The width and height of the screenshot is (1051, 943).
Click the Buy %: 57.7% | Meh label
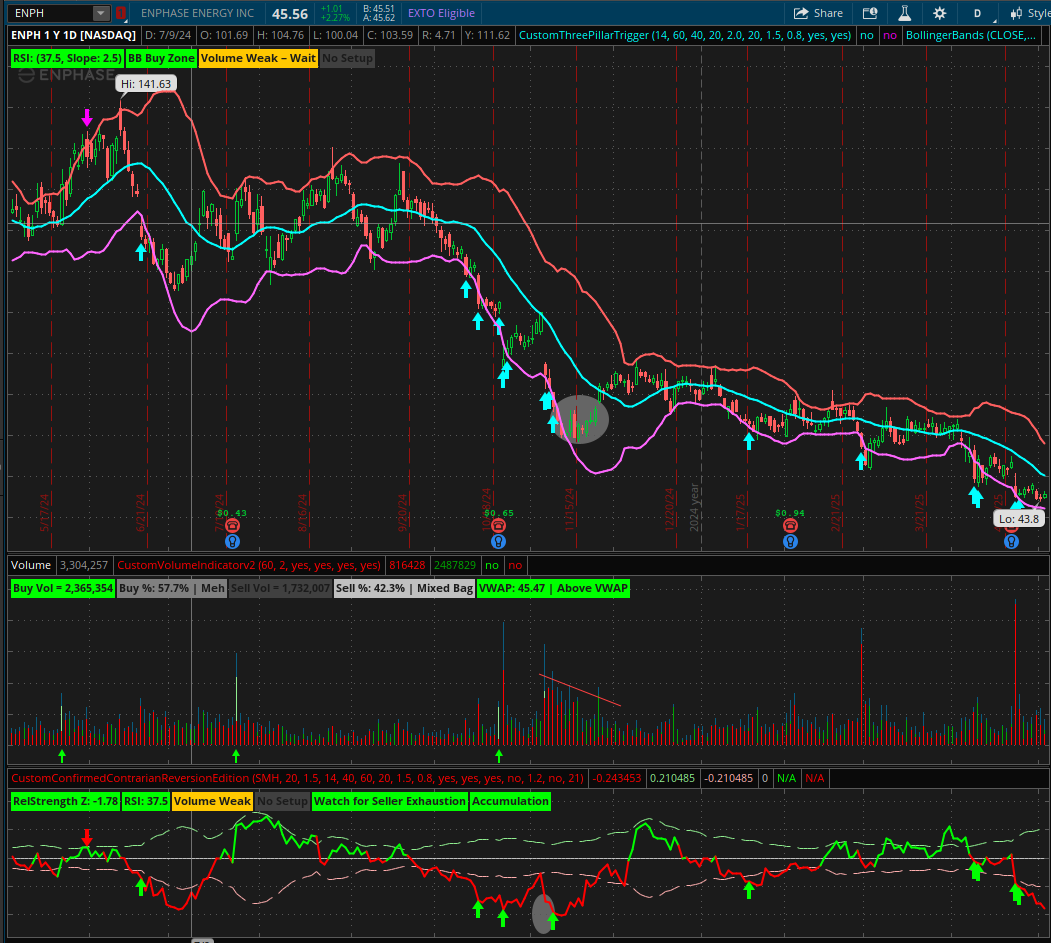click(x=172, y=588)
